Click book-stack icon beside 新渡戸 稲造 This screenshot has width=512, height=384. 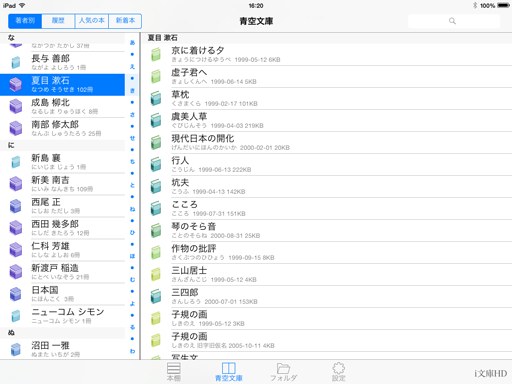16,272
